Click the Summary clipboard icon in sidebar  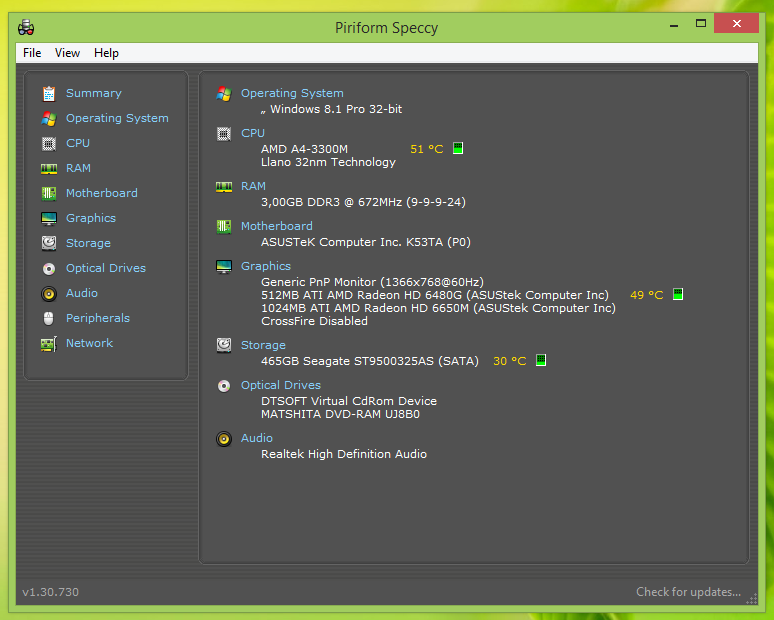pos(49,93)
